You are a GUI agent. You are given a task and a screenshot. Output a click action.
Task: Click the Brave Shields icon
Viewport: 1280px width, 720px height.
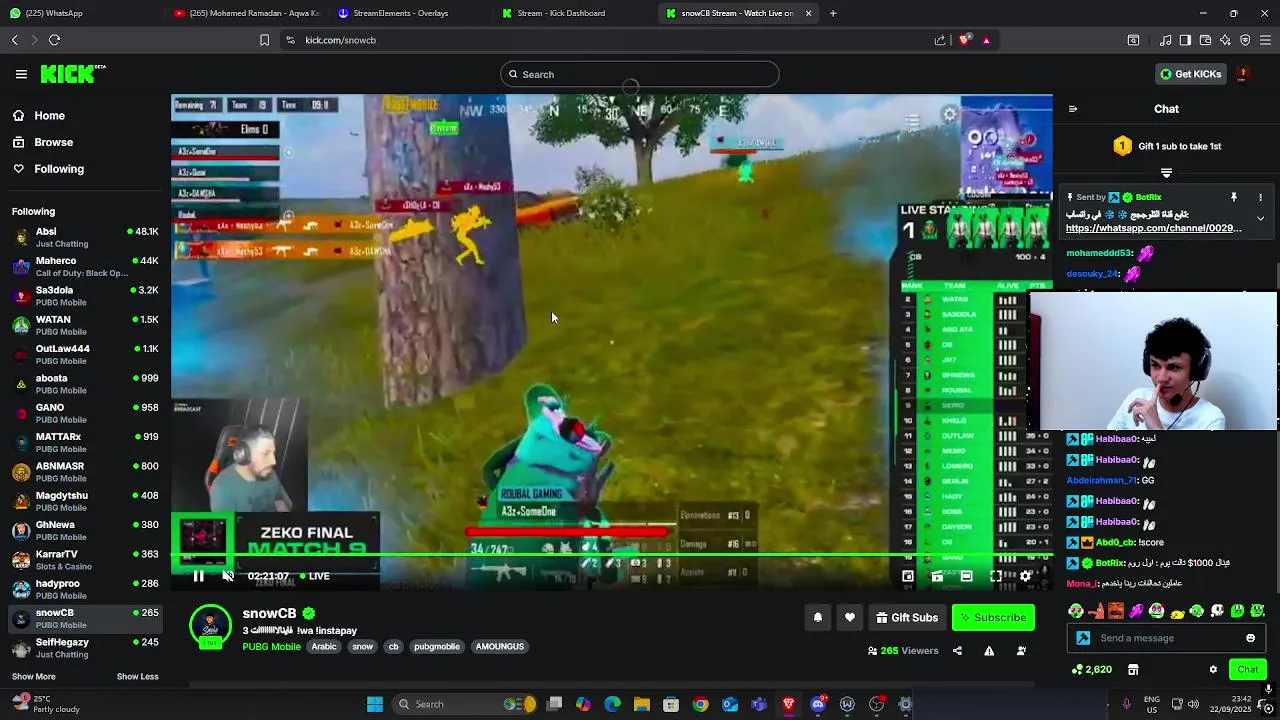coord(965,40)
